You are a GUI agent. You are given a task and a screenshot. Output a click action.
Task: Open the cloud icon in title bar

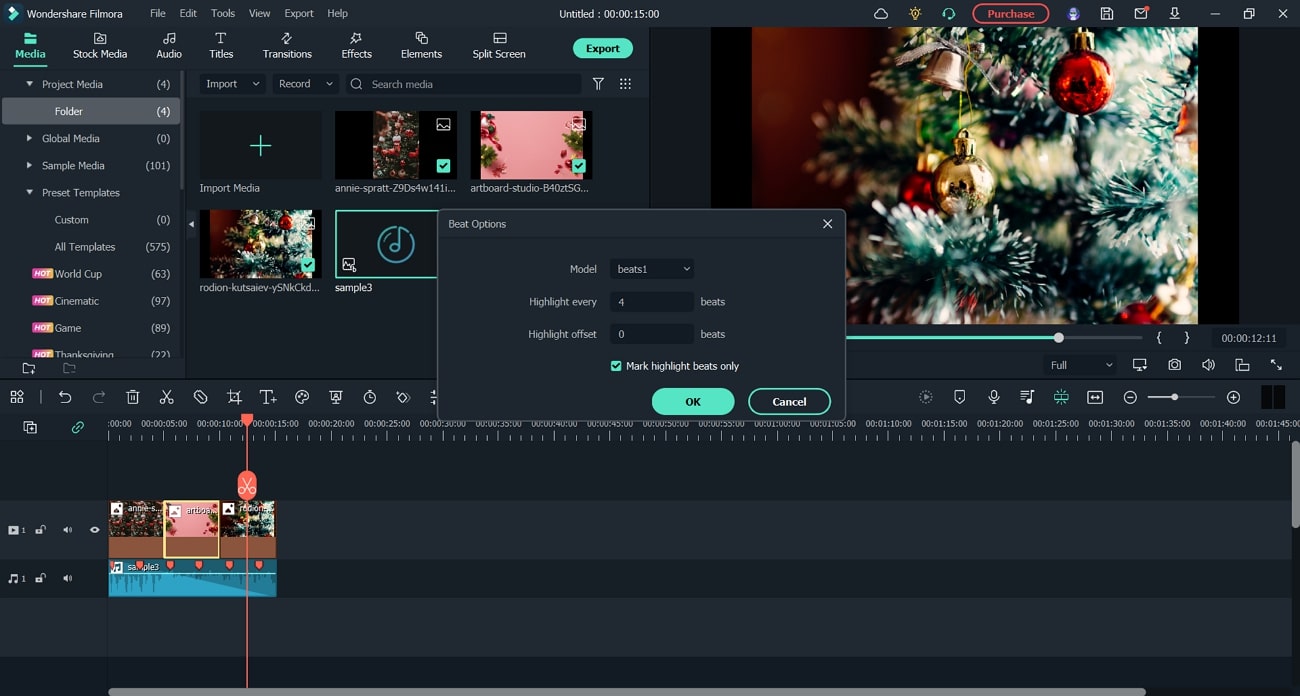coord(881,14)
